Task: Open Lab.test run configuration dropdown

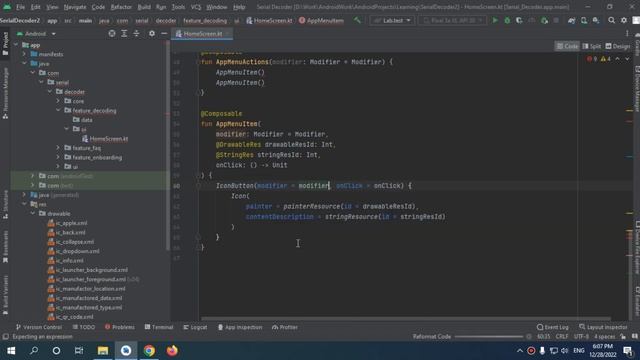Action: click(392, 20)
